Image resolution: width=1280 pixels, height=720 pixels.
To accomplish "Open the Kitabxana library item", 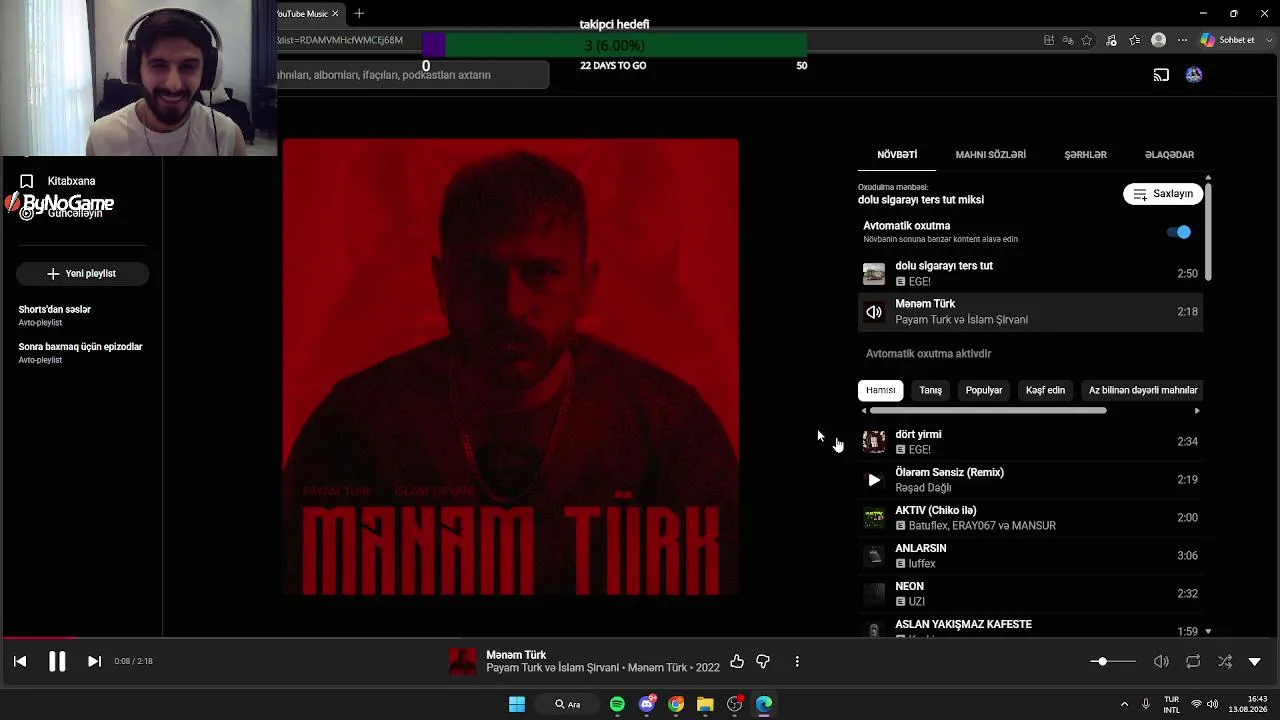I will click(x=72, y=181).
